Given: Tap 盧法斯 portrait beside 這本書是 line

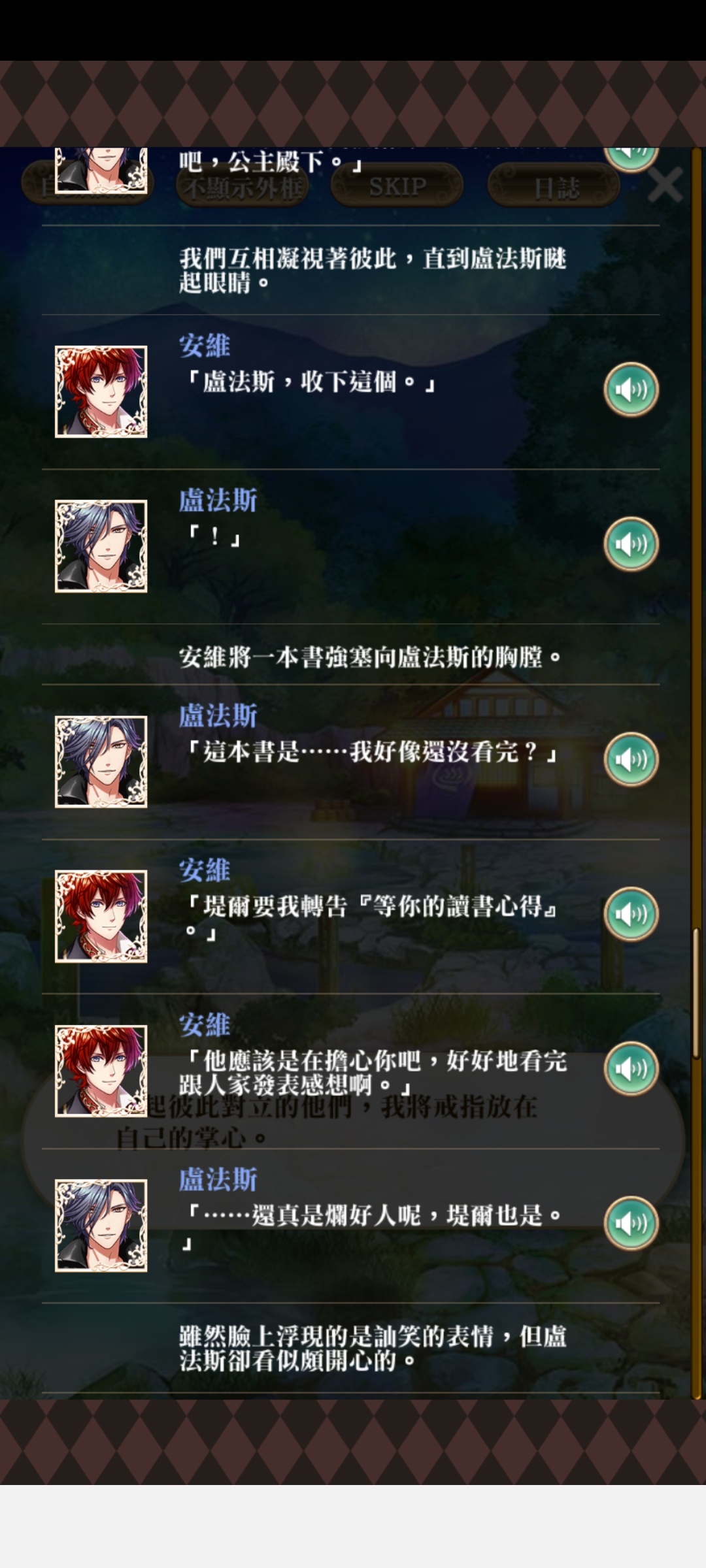Looking at the screenshot, I should (x=101, y=762).
